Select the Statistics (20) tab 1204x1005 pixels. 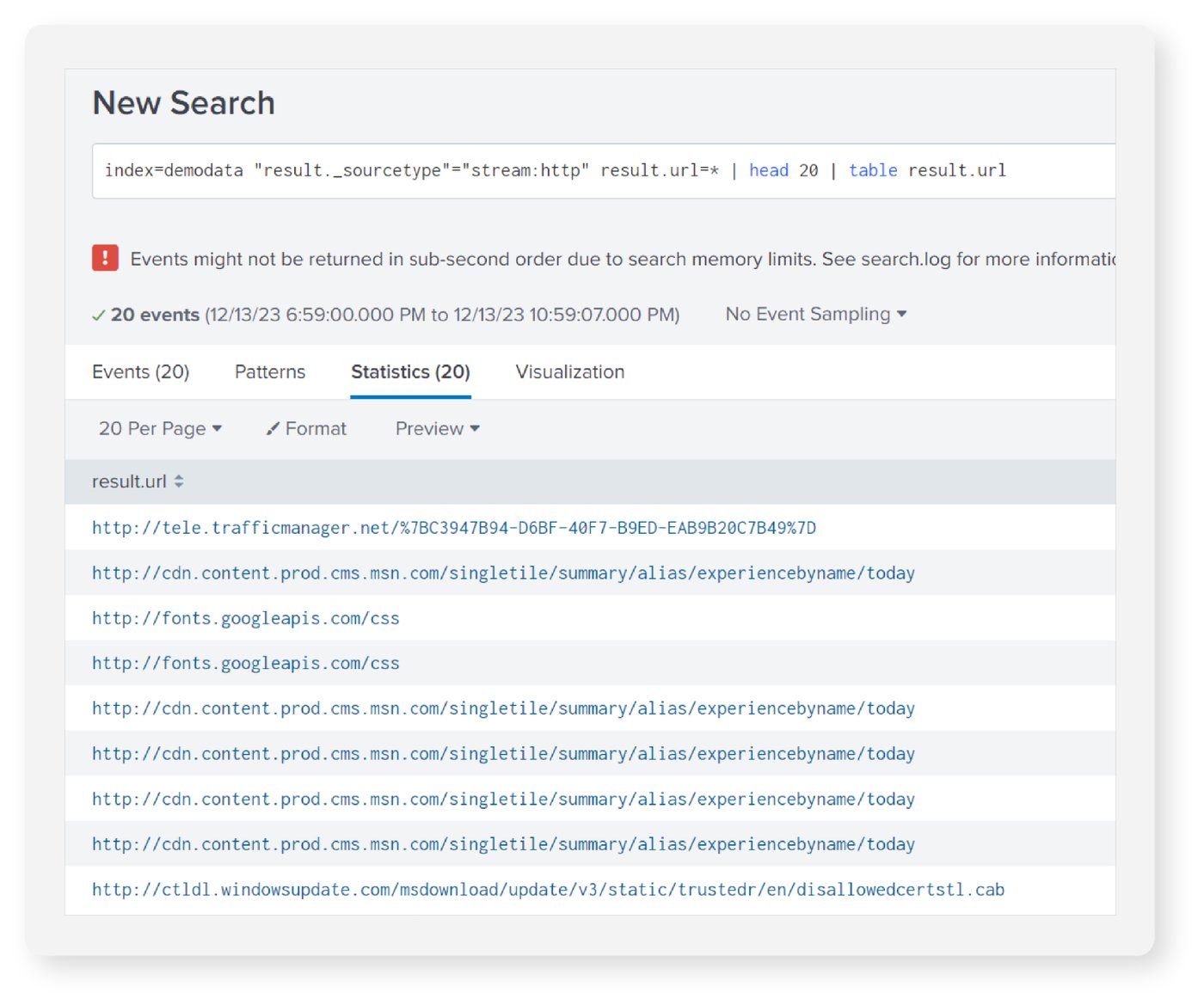pos(410,371)
